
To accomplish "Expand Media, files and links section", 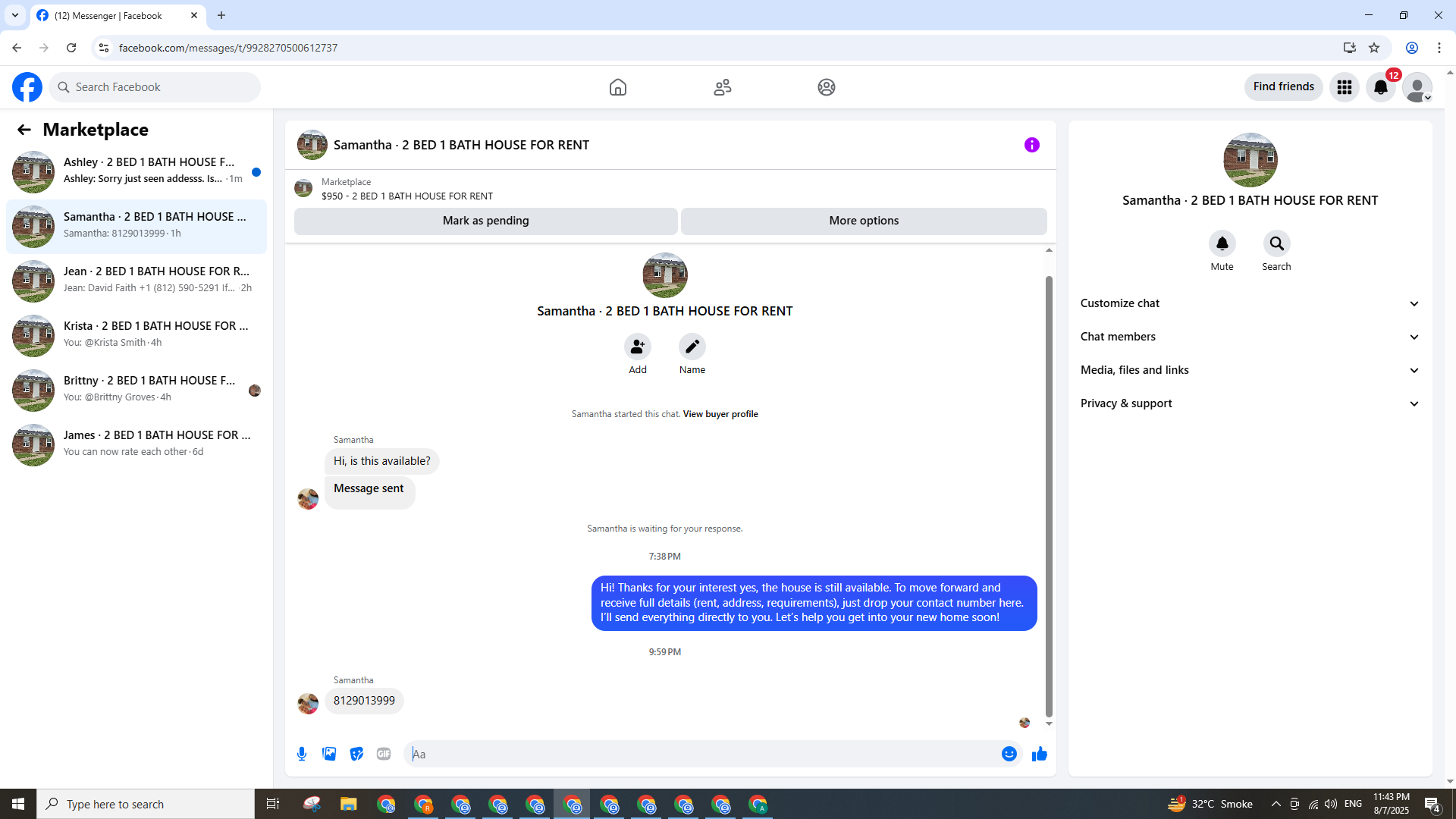I will [x=1249, y=370].
